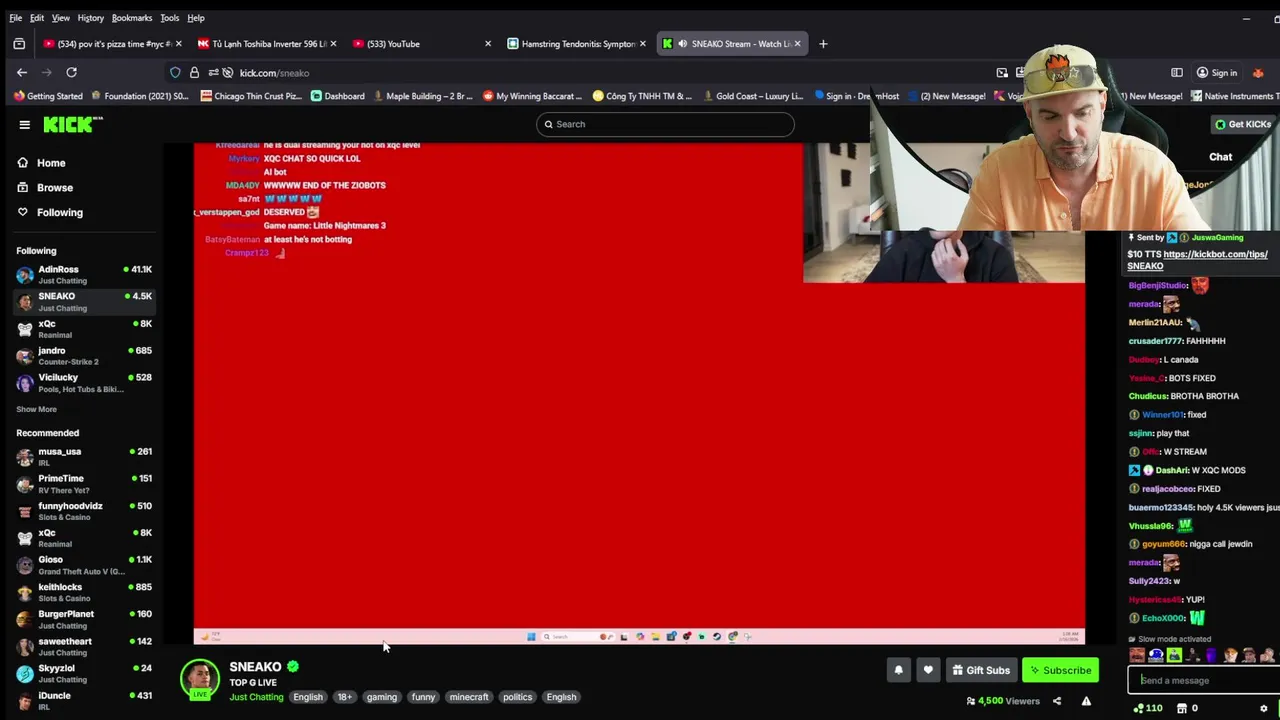This screenshot has height=720, width=1280.
Task: Click the Gift Subs button
Action: 980,670
